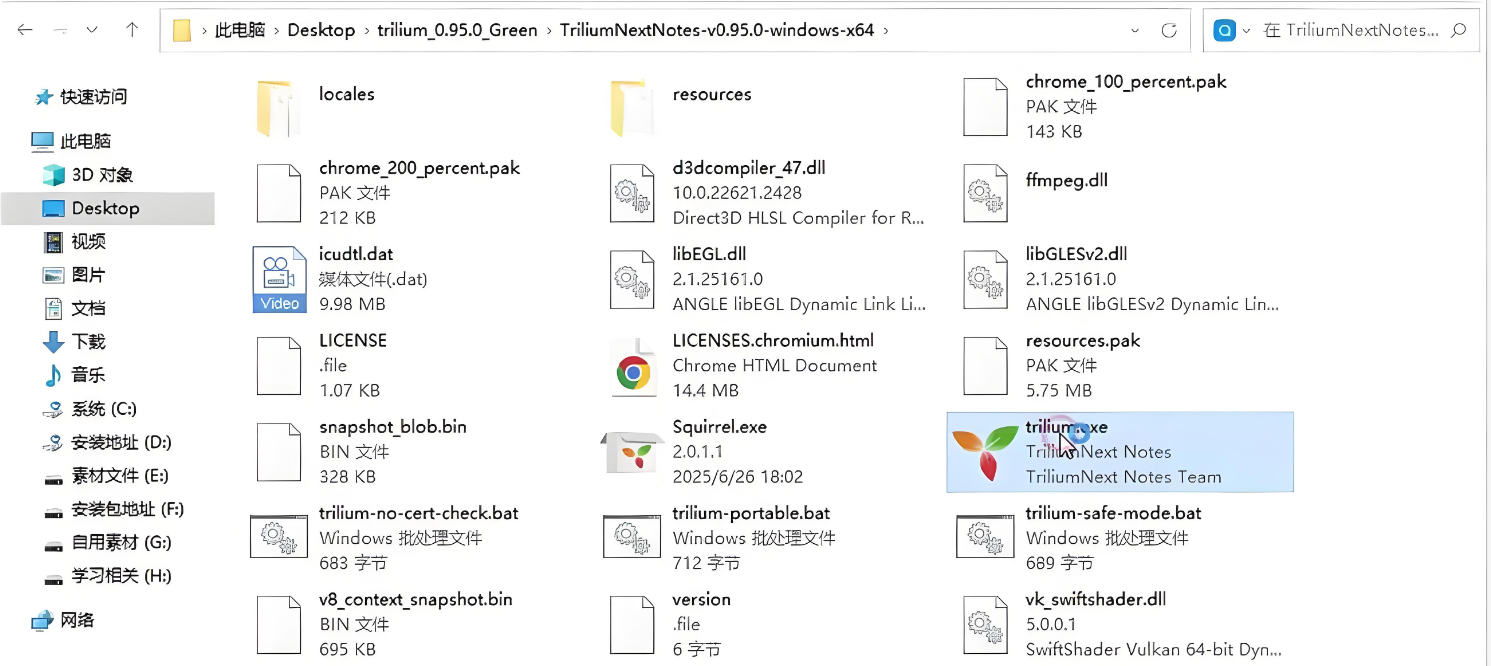Click the search magnifier icon
This screenshot has width=1491, height=666.
[1458, 30]
